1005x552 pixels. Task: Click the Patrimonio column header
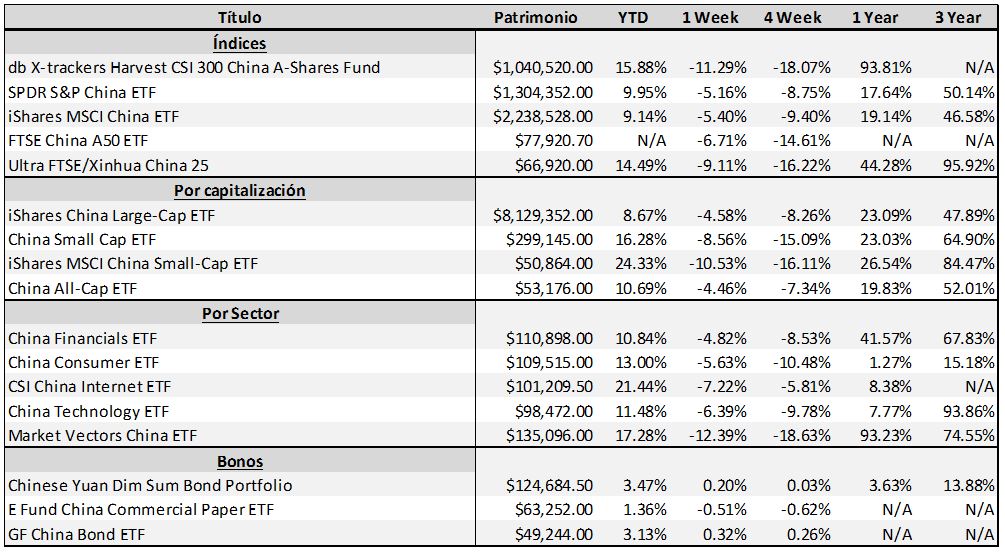click(x=535, y=18)
